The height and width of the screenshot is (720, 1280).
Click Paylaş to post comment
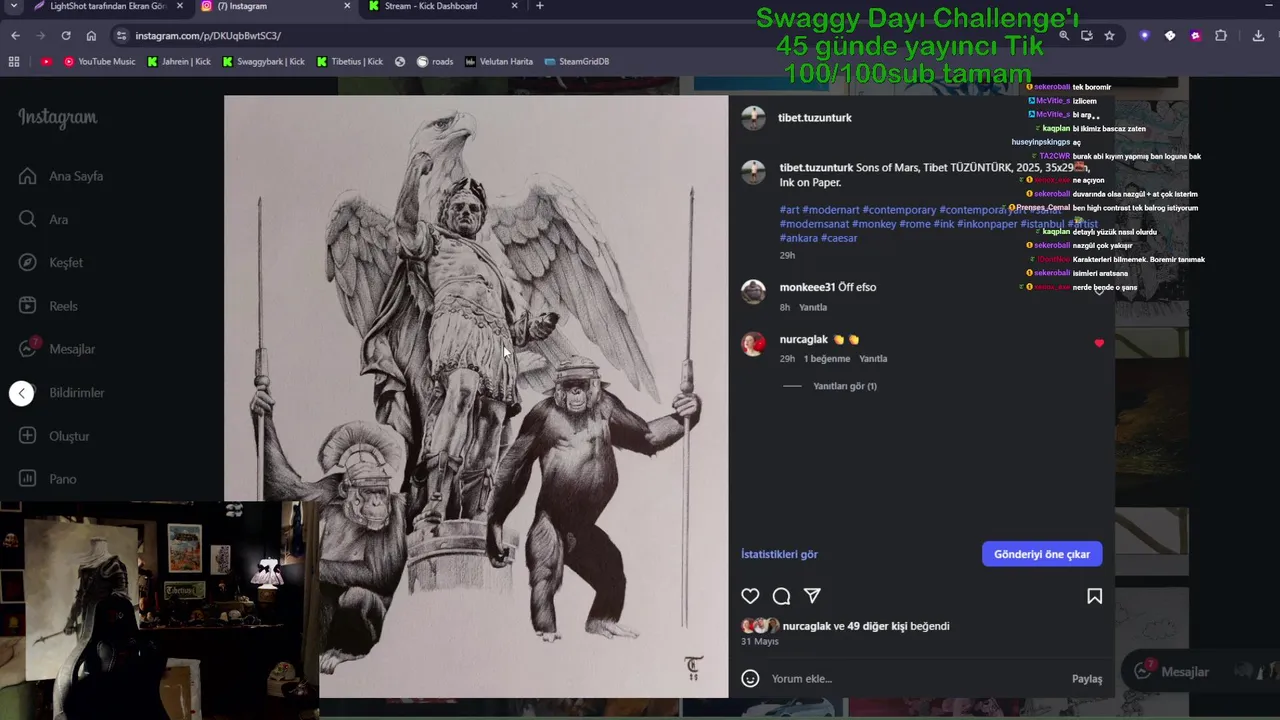tap(1087, 679)
